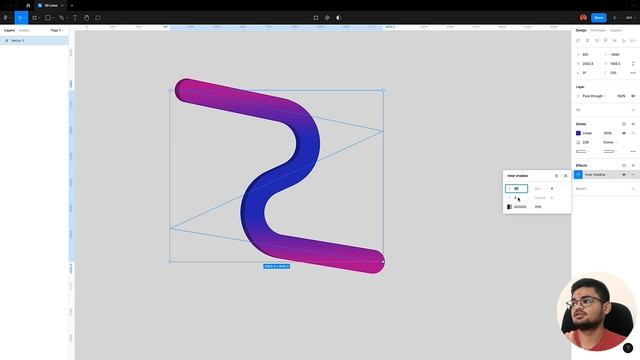
Task: Click the Align left icon
Action: 578,40
